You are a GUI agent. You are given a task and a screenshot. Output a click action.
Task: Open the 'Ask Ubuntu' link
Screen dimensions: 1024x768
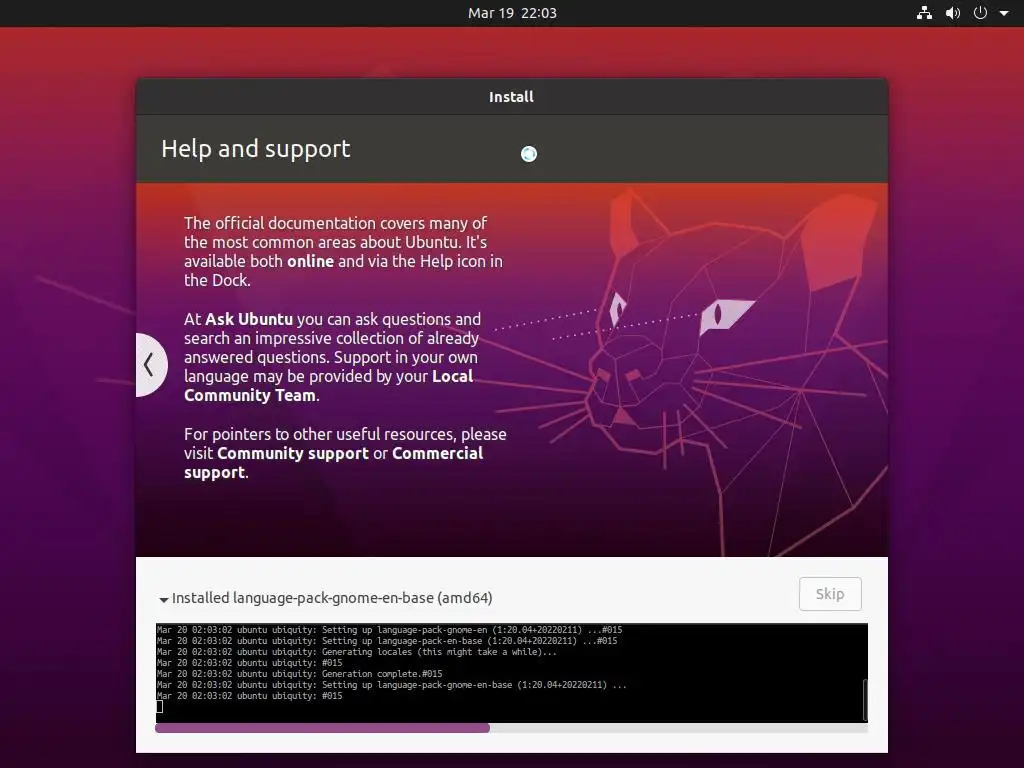point(249,319)
